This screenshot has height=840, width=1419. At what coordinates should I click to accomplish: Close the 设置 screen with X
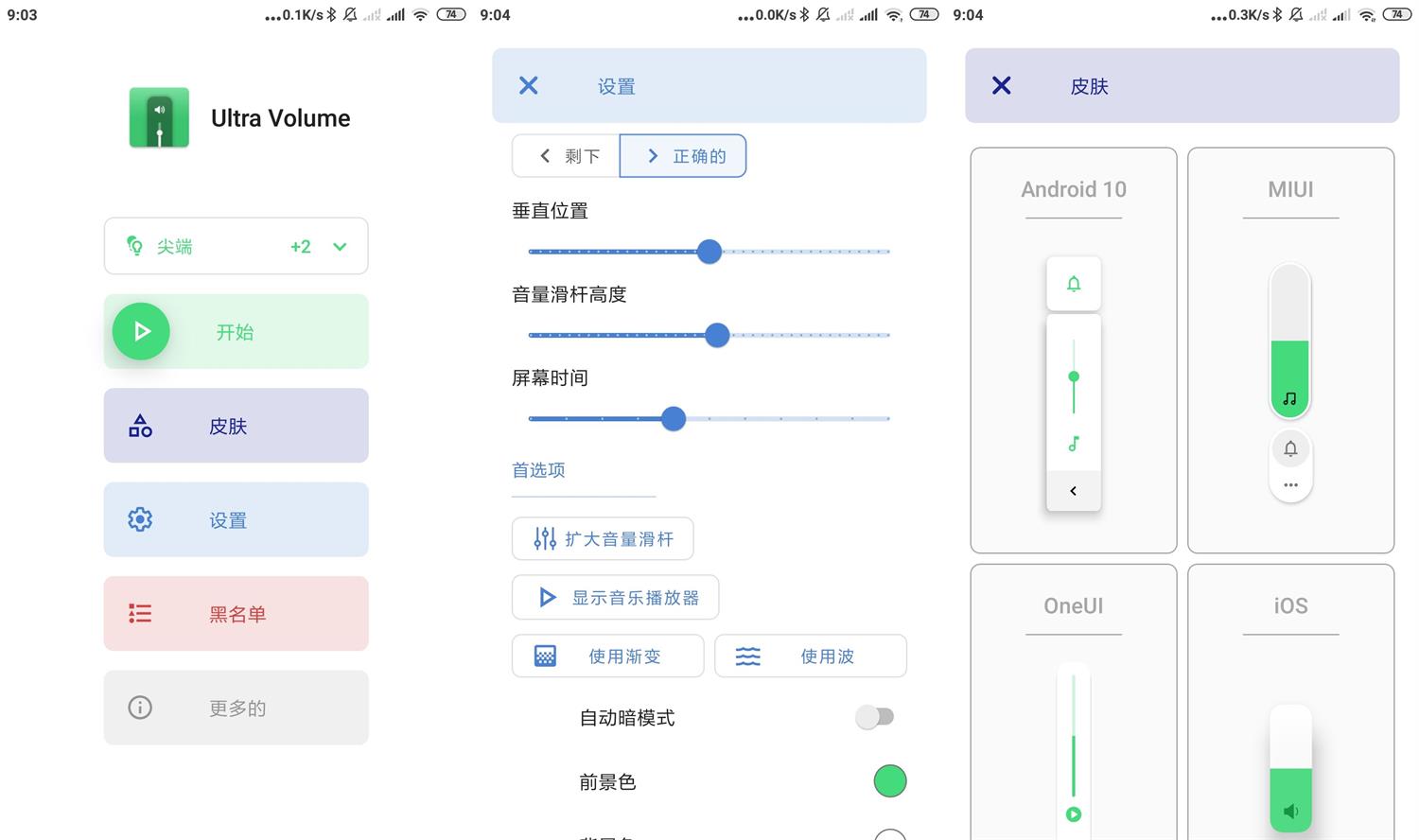[529, 86]
